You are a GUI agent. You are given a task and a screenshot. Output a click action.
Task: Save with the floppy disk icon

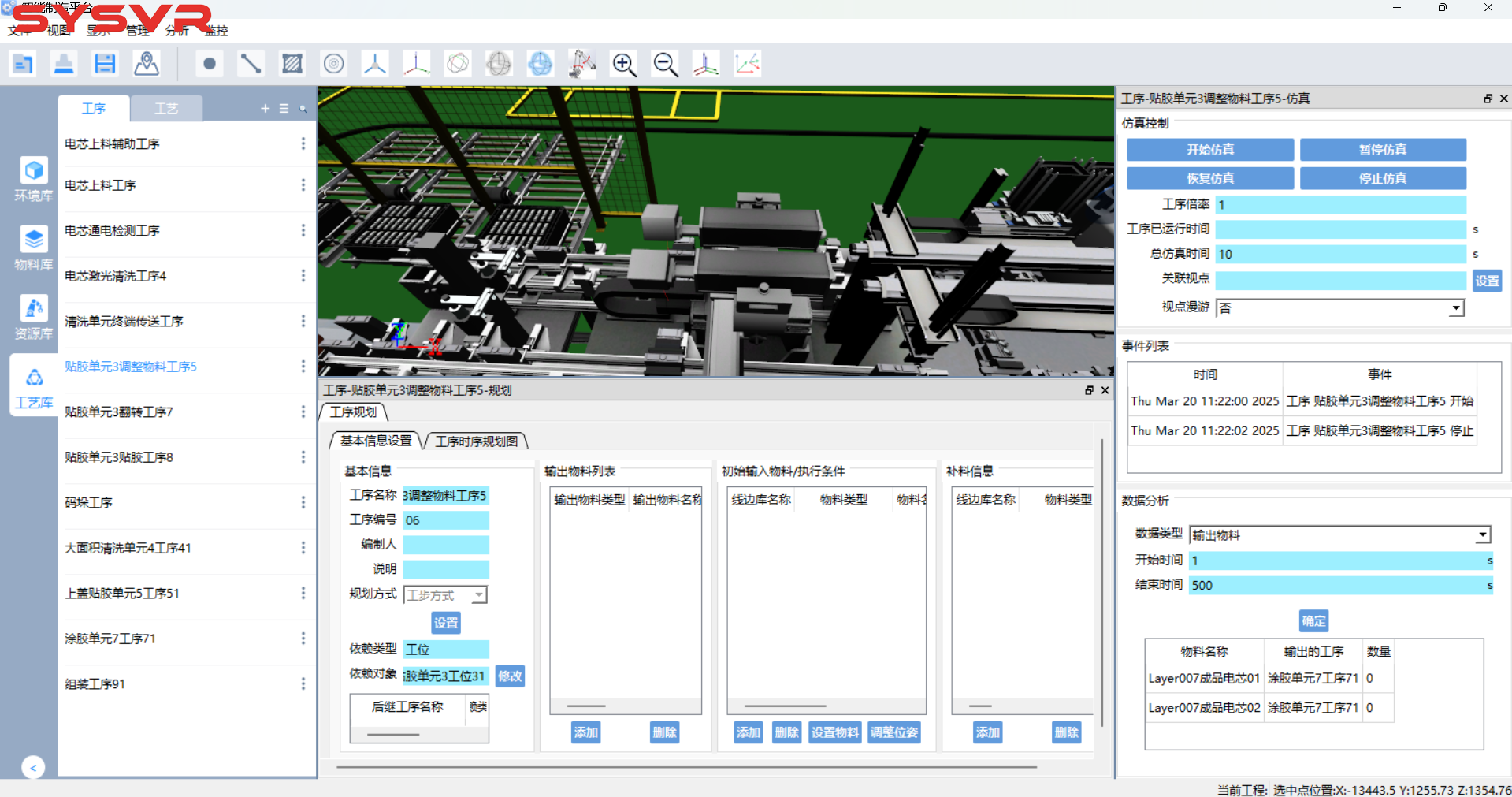click(x=105, y=64)
